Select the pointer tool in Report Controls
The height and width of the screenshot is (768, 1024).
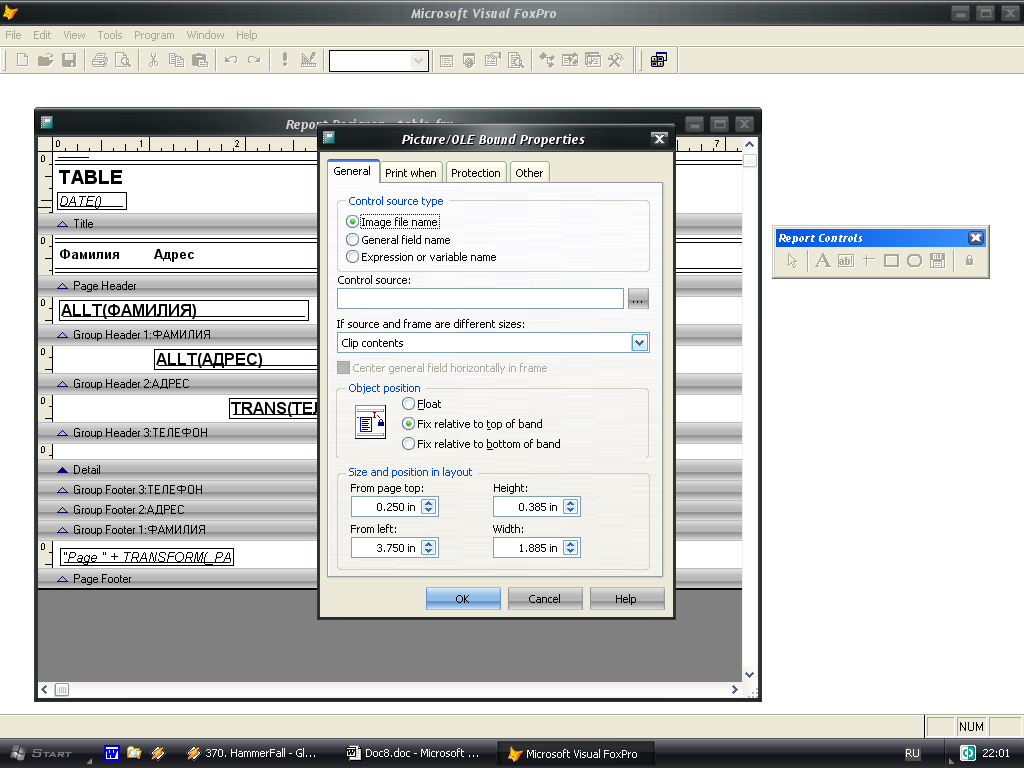click(x=792, y=261)
